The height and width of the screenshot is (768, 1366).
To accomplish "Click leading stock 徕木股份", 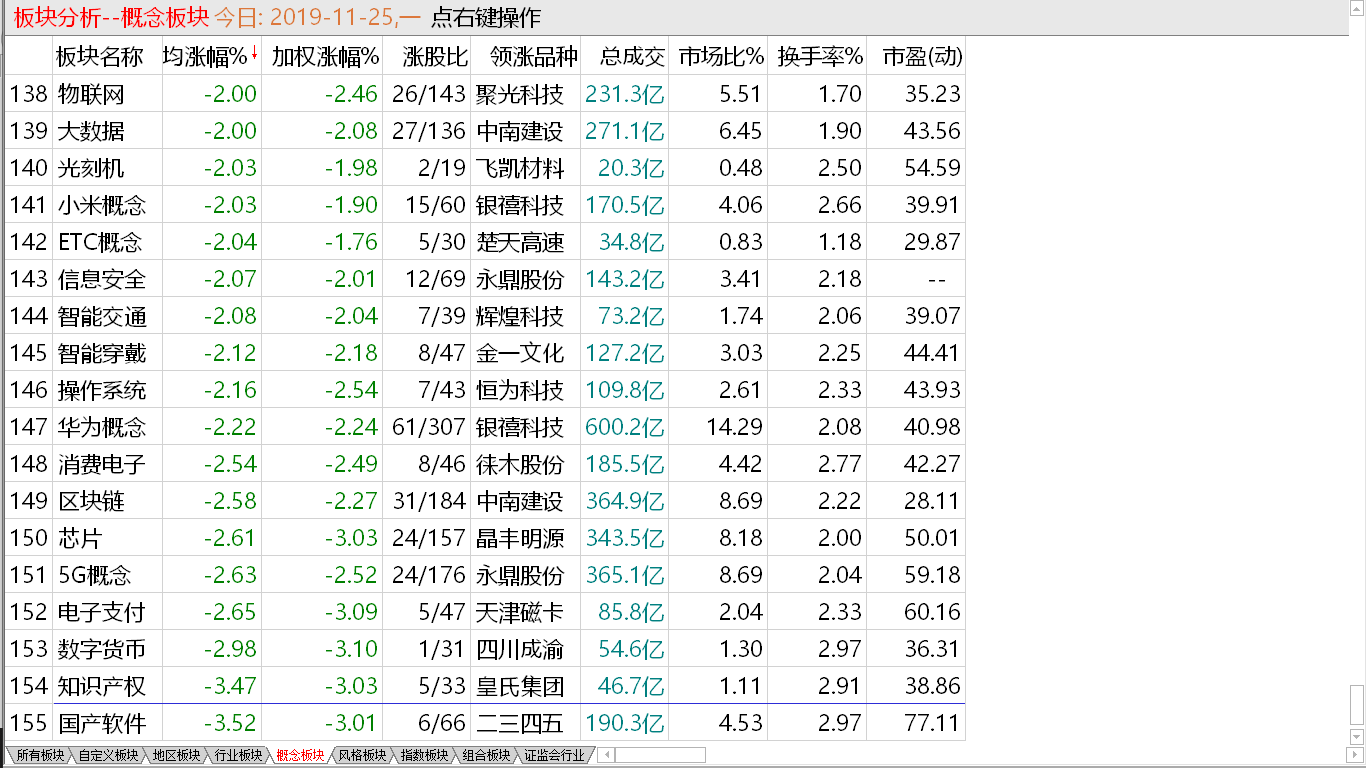I will [x=520, y=464].
